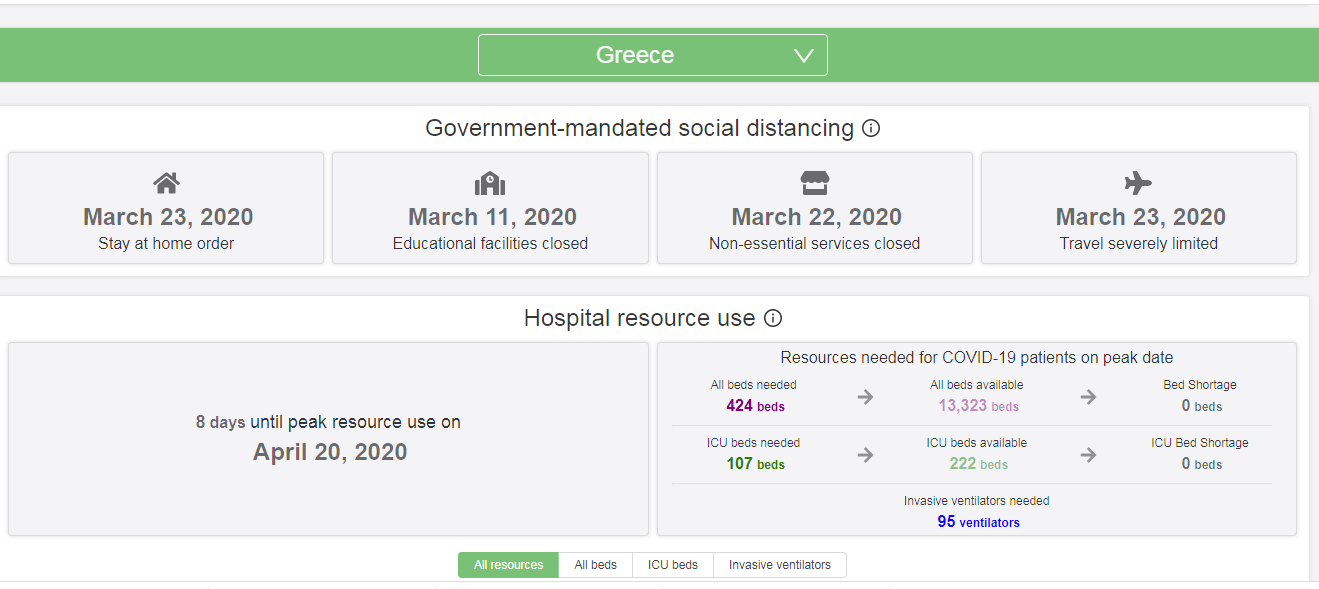Click the Educational facilities closed card

click(490, 208)
